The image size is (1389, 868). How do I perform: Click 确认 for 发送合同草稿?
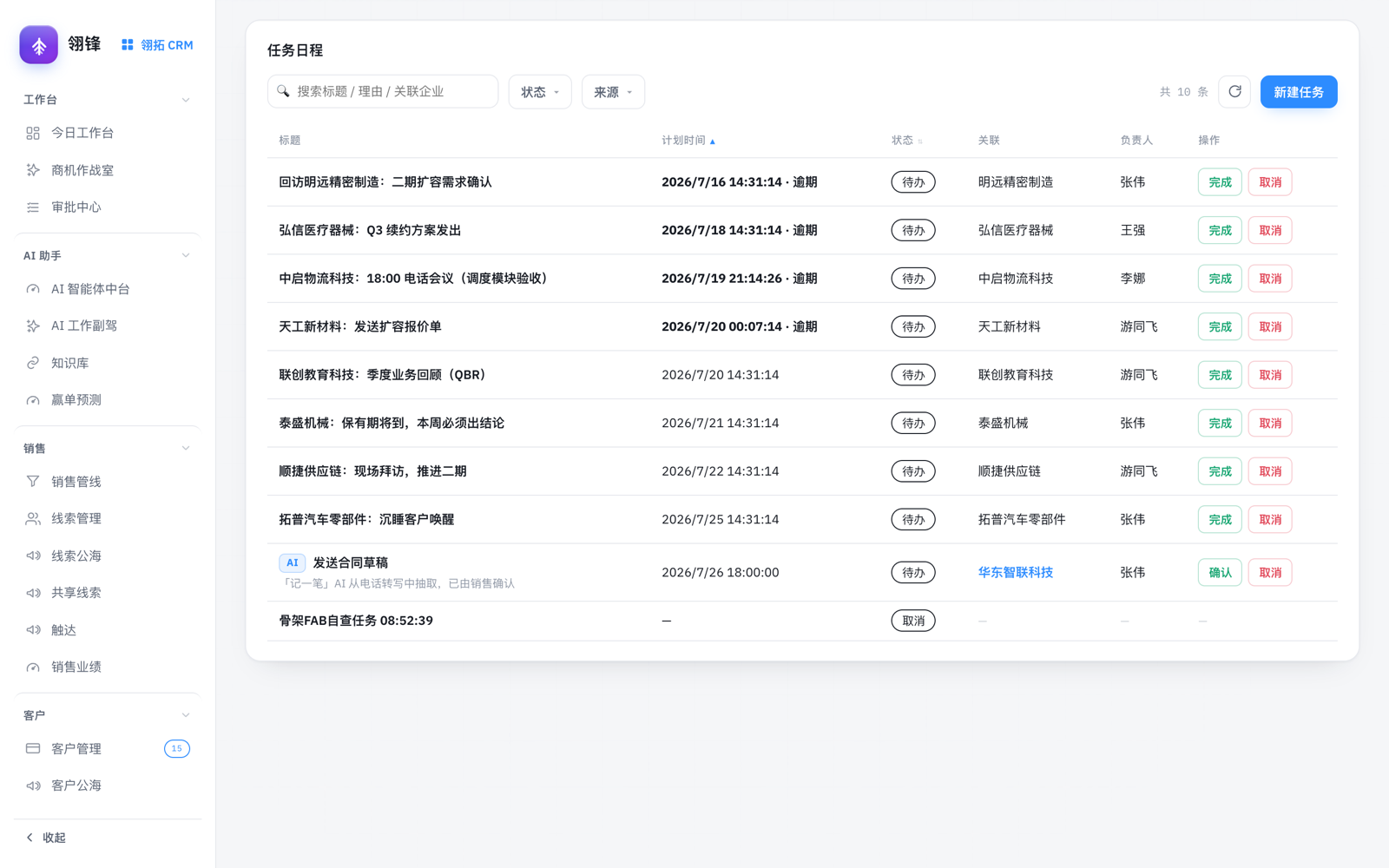[x=1220, y=573]
